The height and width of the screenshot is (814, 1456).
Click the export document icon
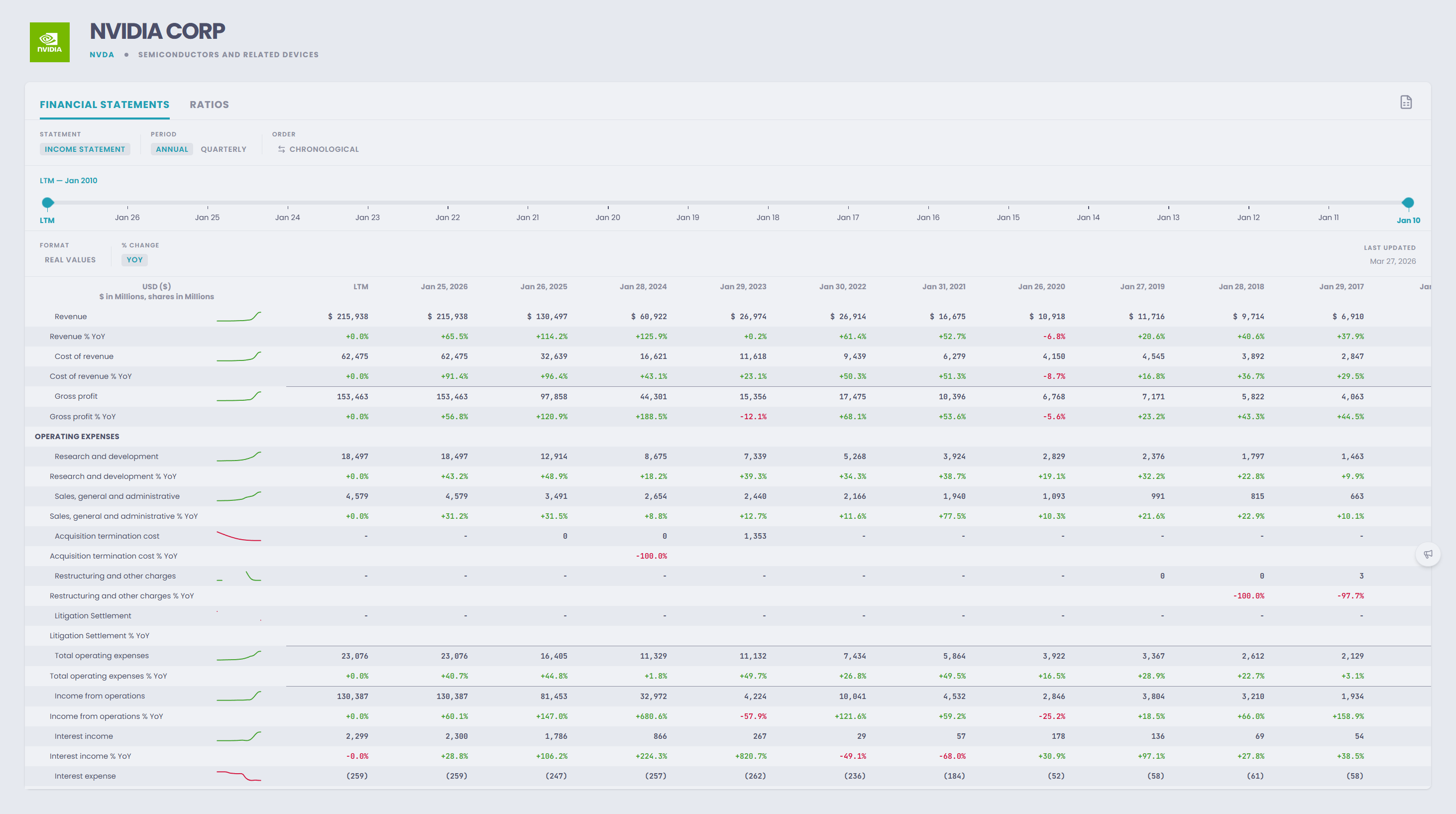click(x=1406, y=103)
